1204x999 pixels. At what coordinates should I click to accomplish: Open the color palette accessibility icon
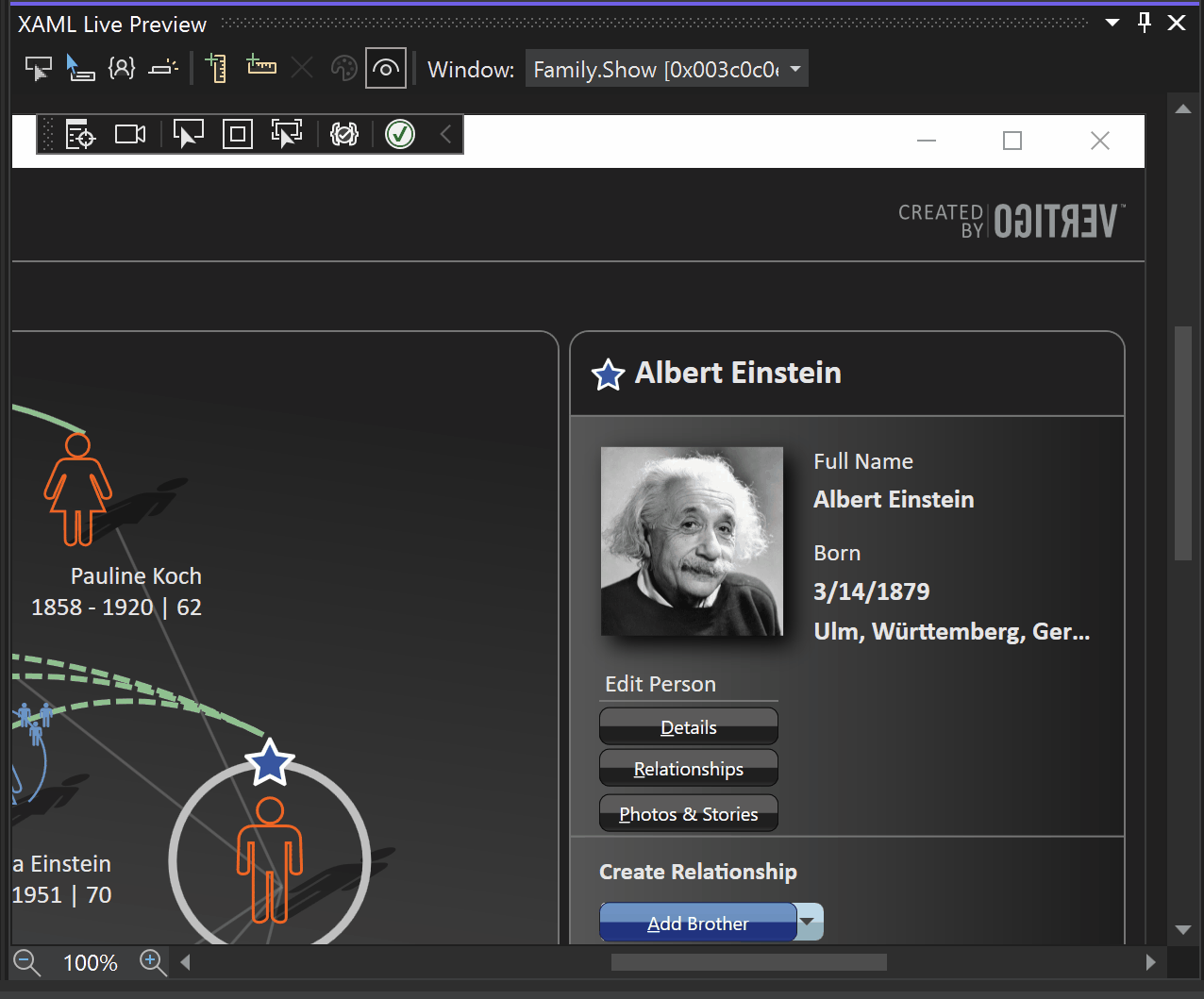click(x=344, y=68)
